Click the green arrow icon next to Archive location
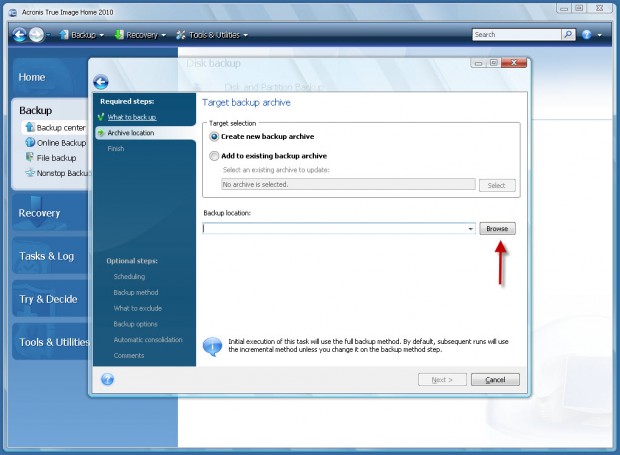 (101, 133)
